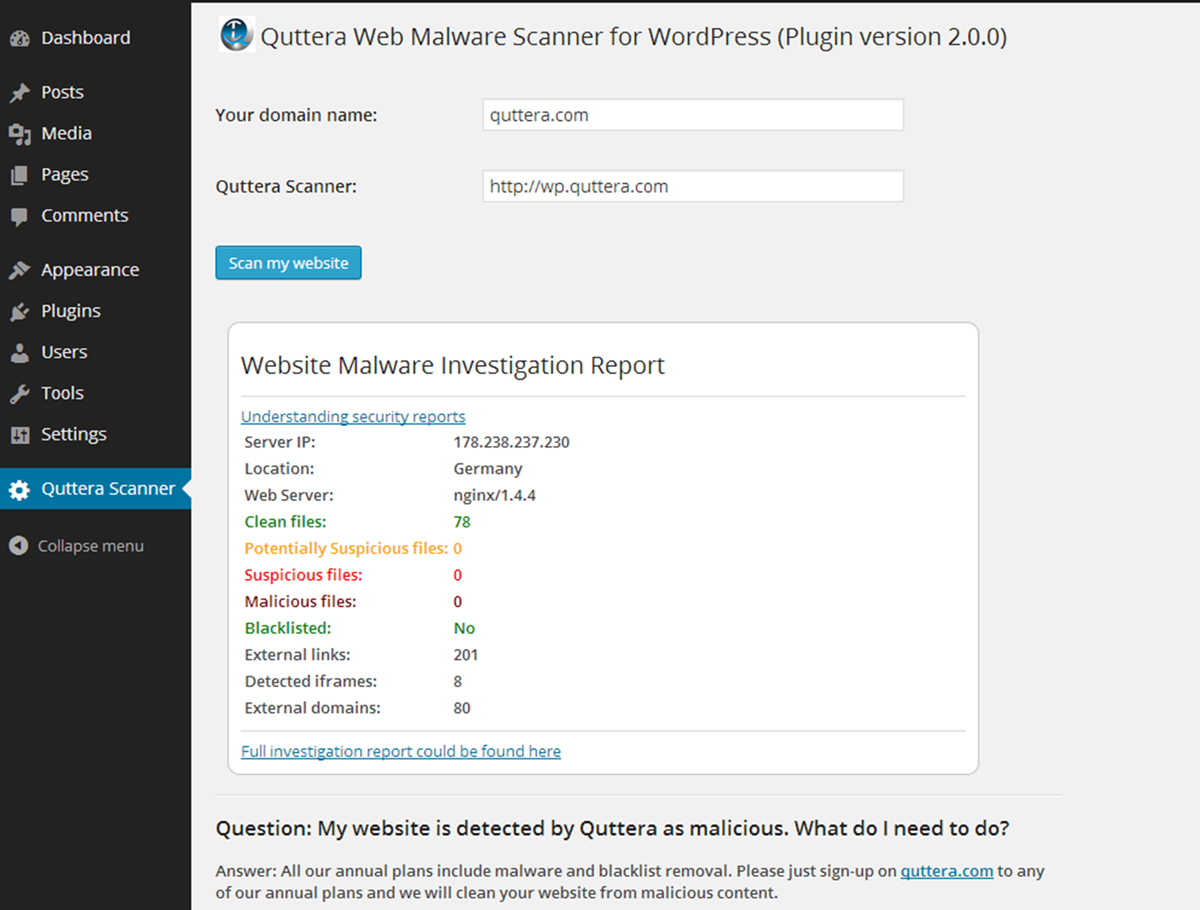Click the Pages icon in sidebar
Screen dimensions: 1200x910
[19, 175]
